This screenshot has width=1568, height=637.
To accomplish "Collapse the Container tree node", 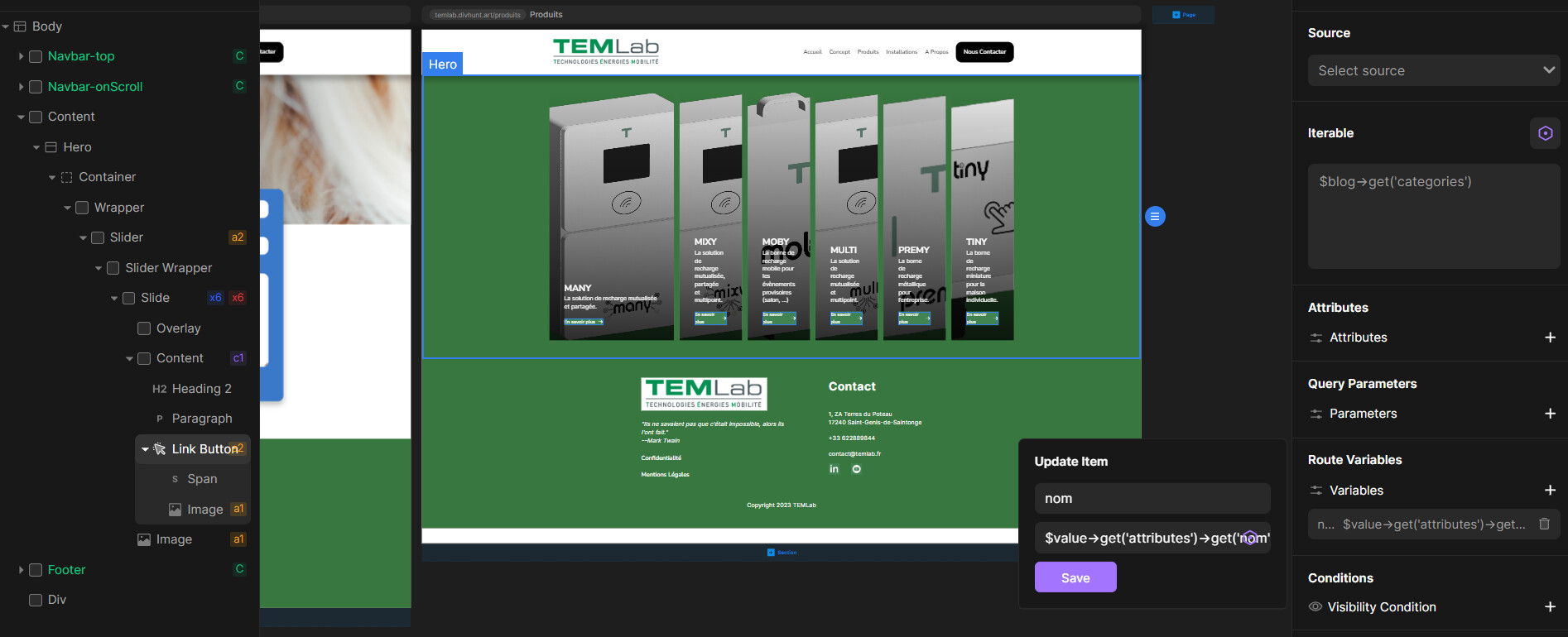I will coord(52,177).
